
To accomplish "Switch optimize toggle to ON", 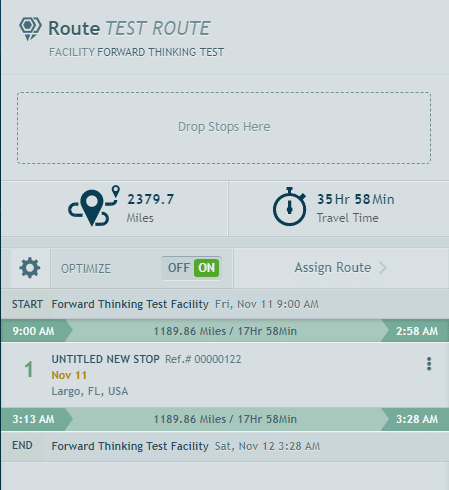I will tap(207, 268).
